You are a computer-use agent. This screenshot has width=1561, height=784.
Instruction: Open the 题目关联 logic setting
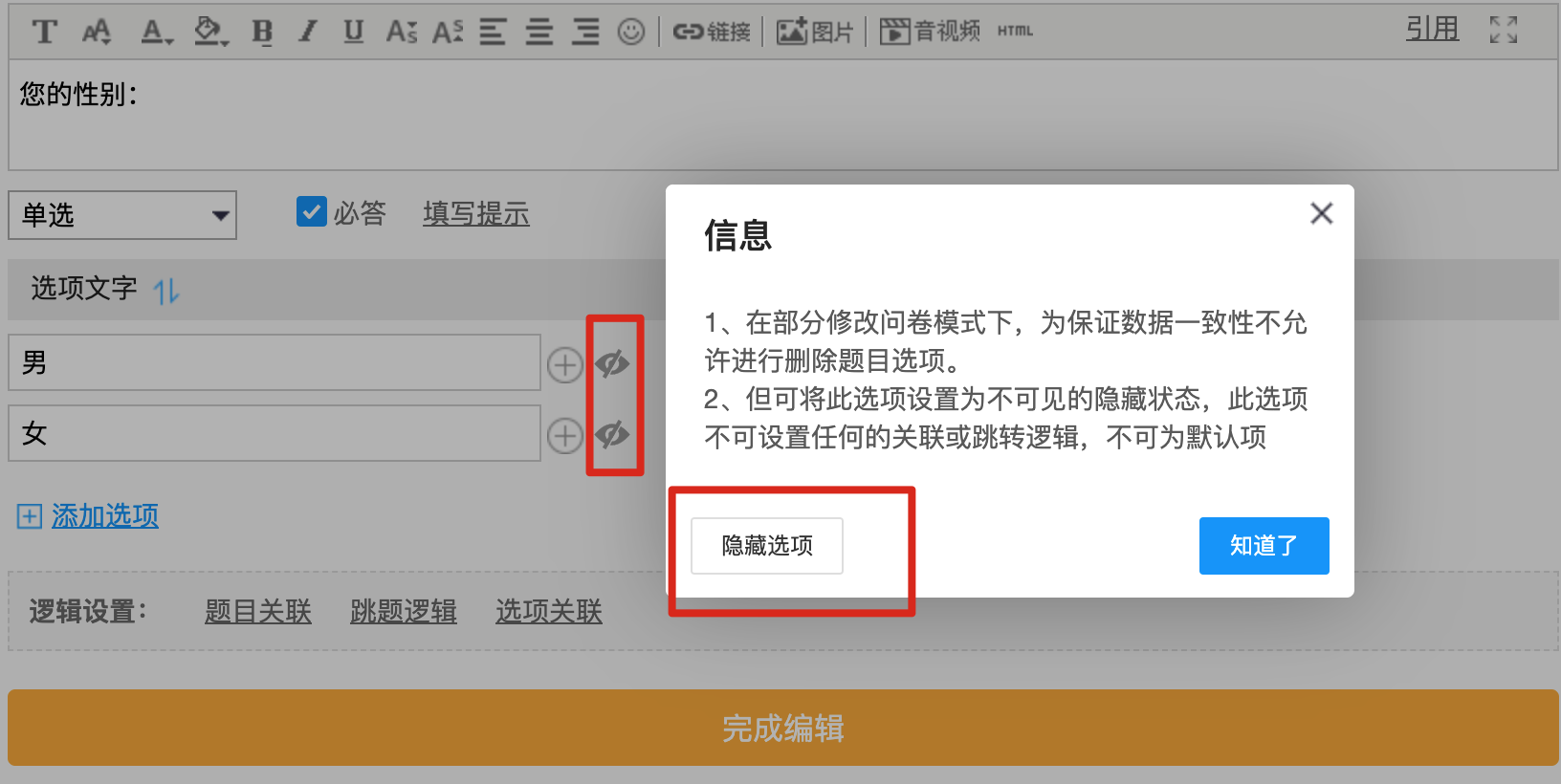(x=258, y=611)
